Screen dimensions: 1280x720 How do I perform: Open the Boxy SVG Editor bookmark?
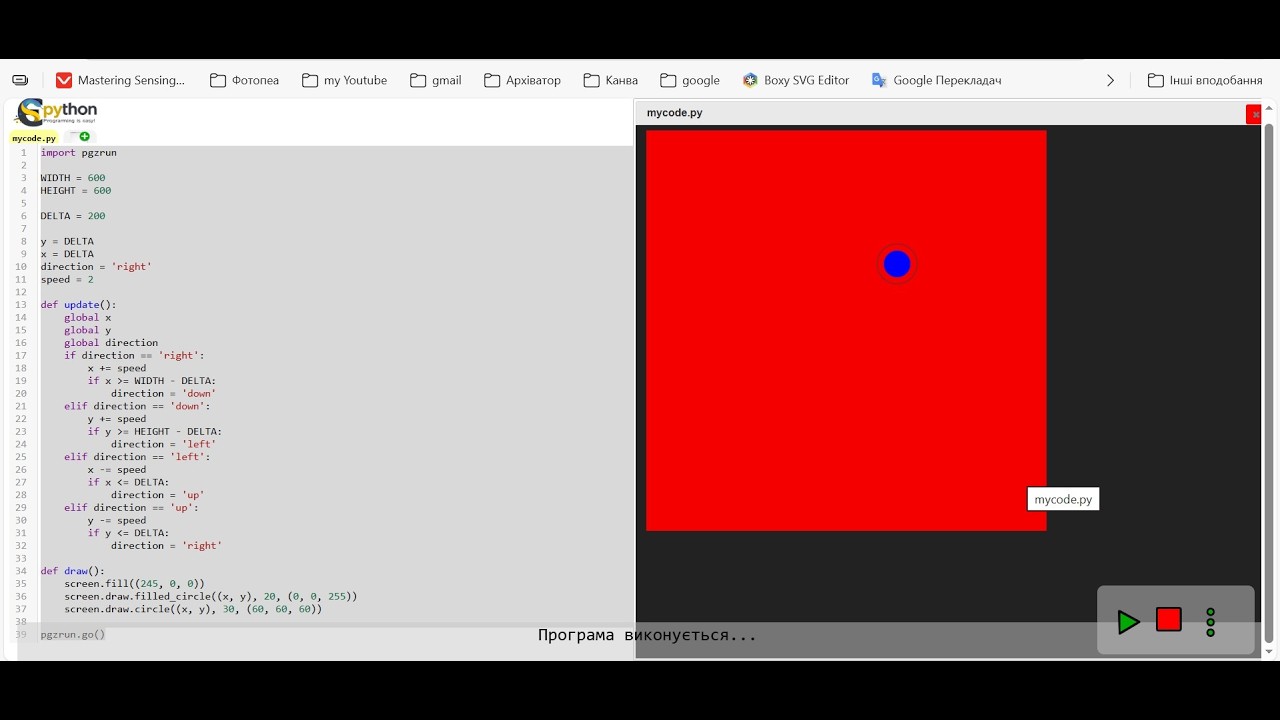coord(796,80)
